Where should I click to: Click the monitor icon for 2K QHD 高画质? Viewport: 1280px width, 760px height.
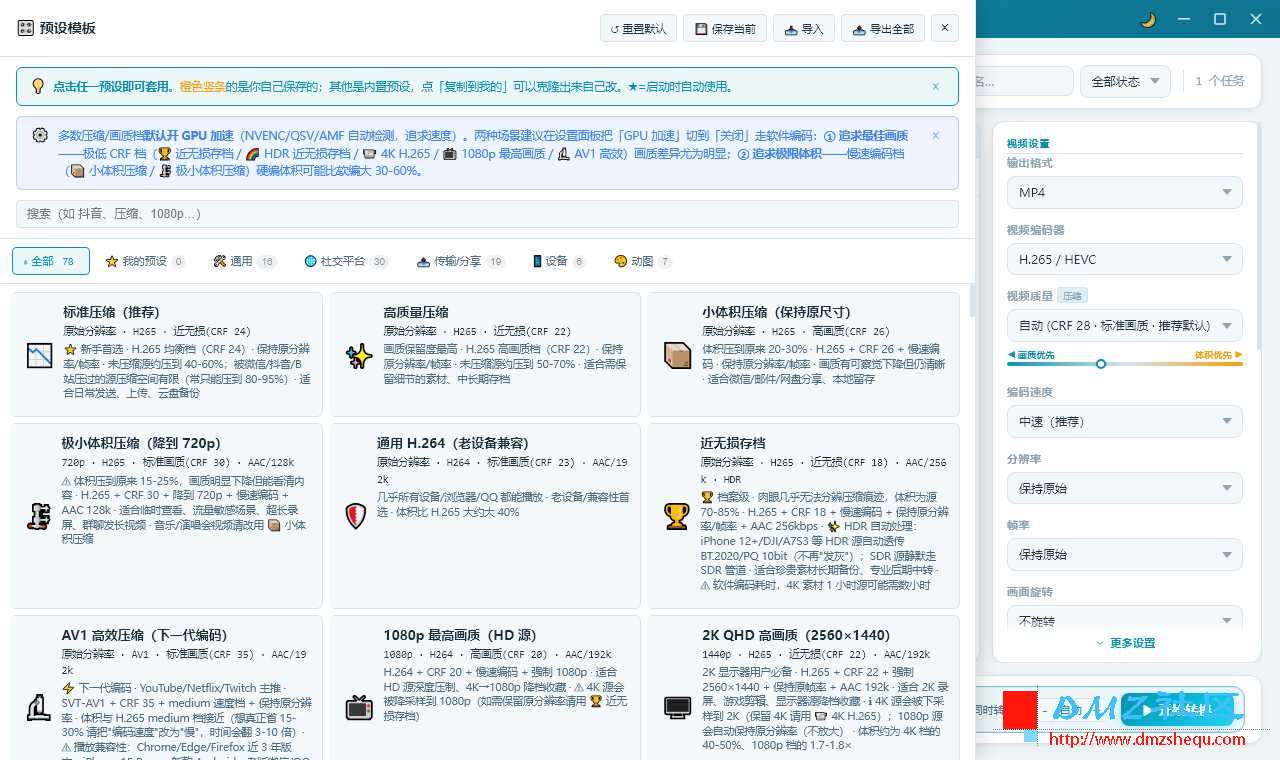677,708
